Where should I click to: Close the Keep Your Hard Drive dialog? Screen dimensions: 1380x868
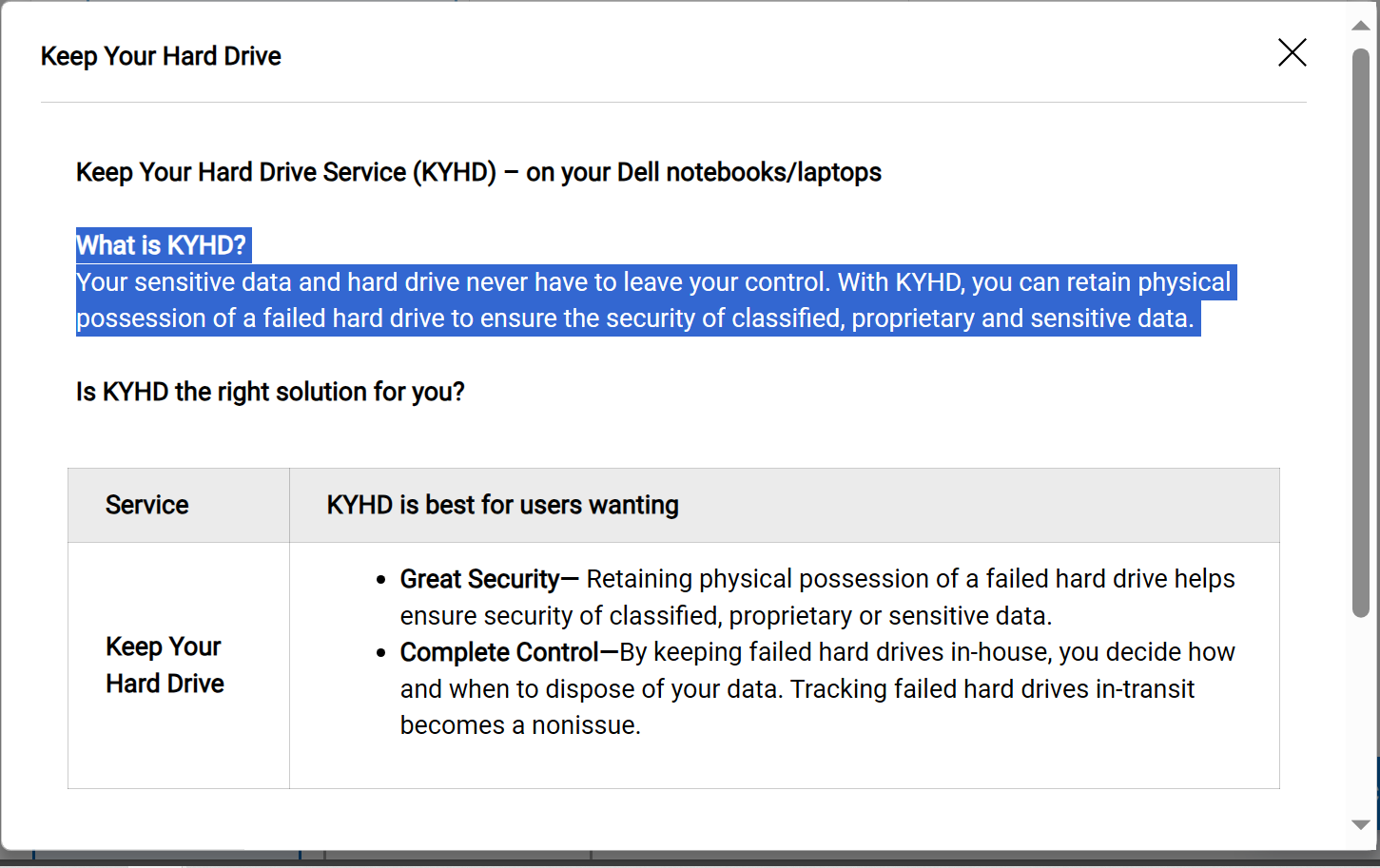pos(1292,52)
